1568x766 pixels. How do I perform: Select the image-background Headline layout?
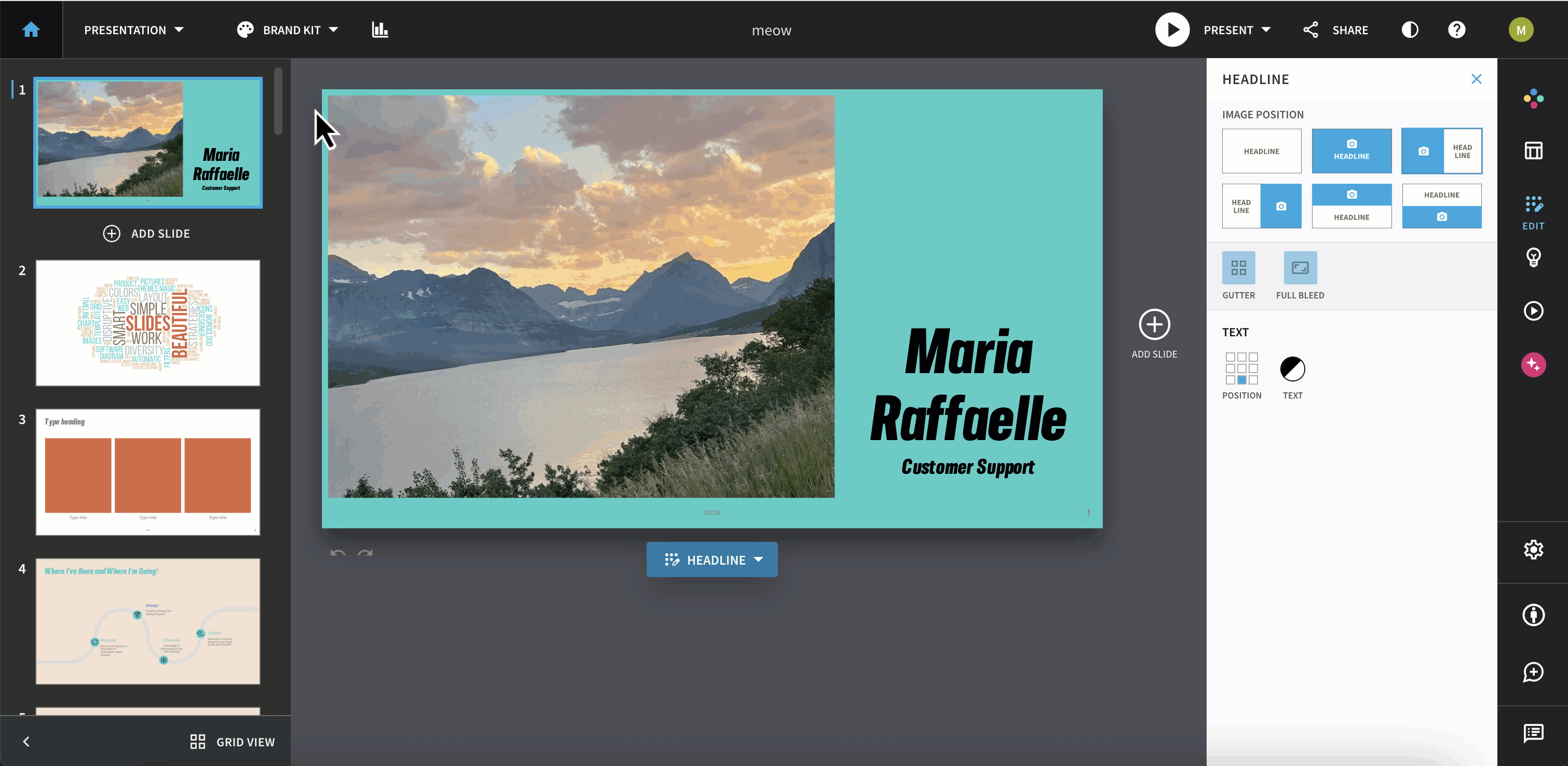pyautogui.click(x=1351, y=151)
